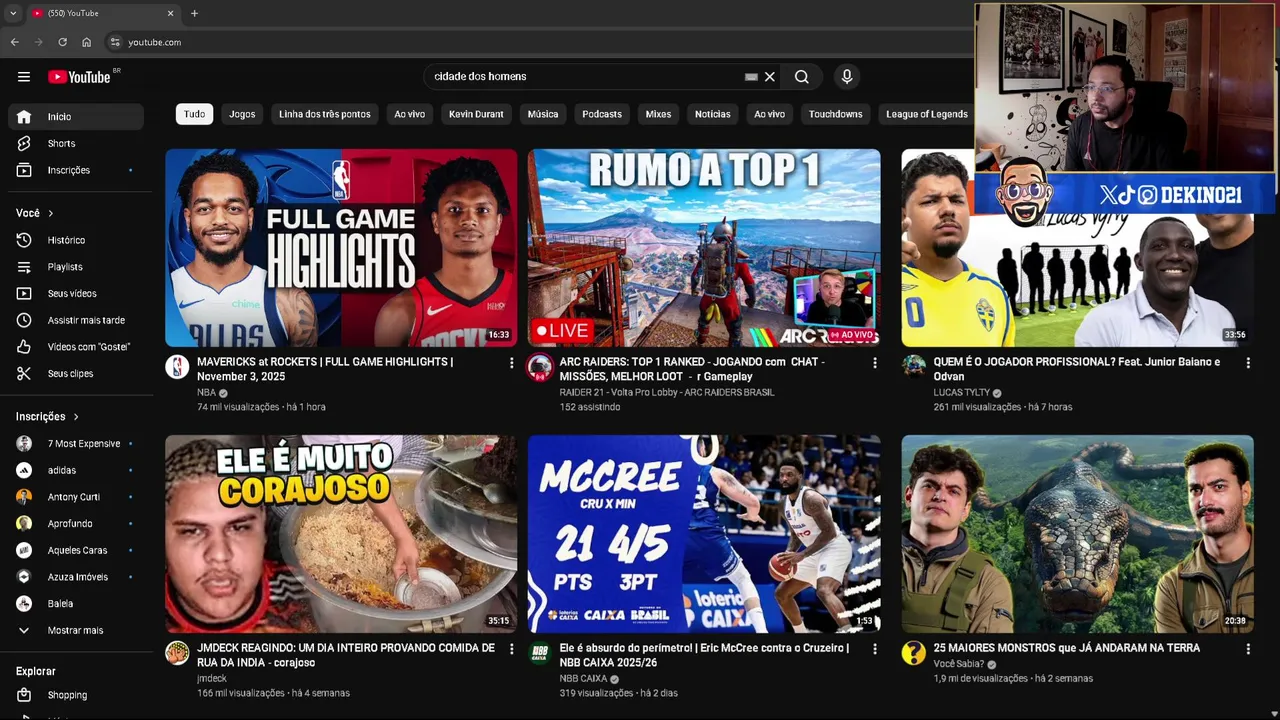Viewport: 1280px width, 720px height.
Task: Open options menu for Mavericks at Rockets video
Action: click(511, 363)
